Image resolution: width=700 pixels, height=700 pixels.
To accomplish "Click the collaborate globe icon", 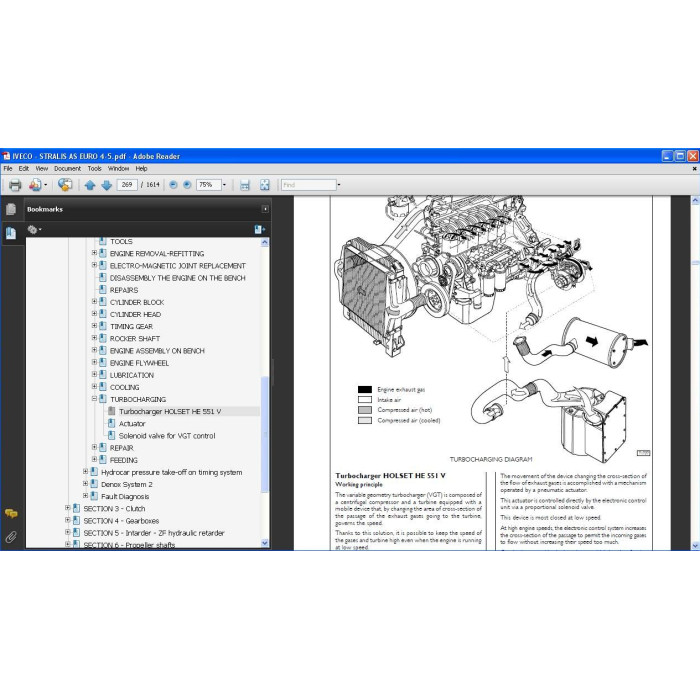I will pyautogui.click(x=65, y=185).
